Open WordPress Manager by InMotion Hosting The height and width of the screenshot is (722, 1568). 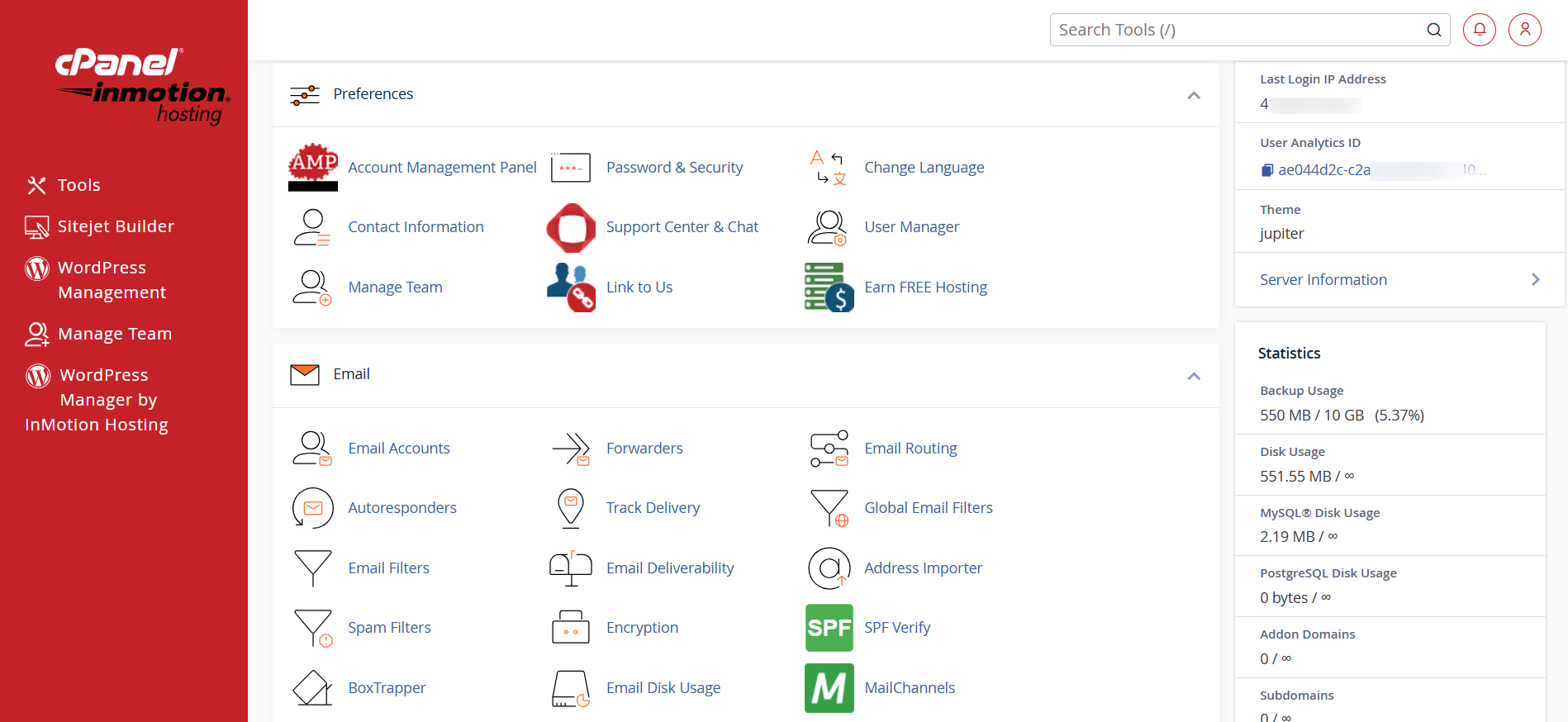coord(97,400)
